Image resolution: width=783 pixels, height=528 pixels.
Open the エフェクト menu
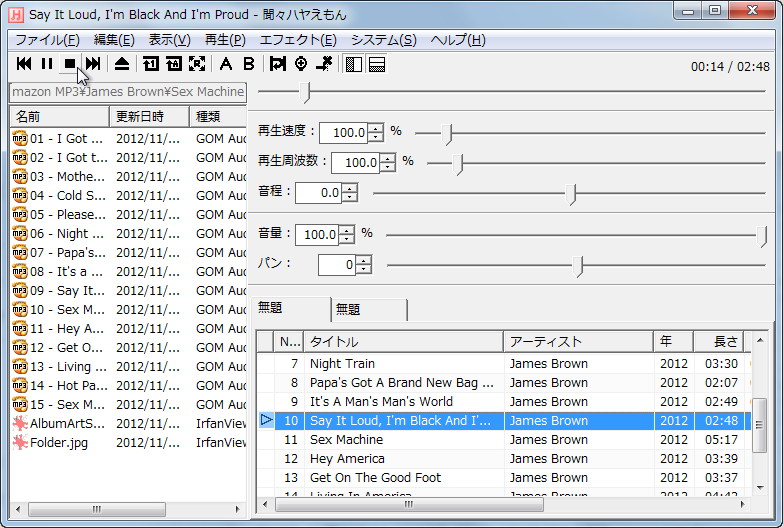pyautogui.click(x=298, y=40)
